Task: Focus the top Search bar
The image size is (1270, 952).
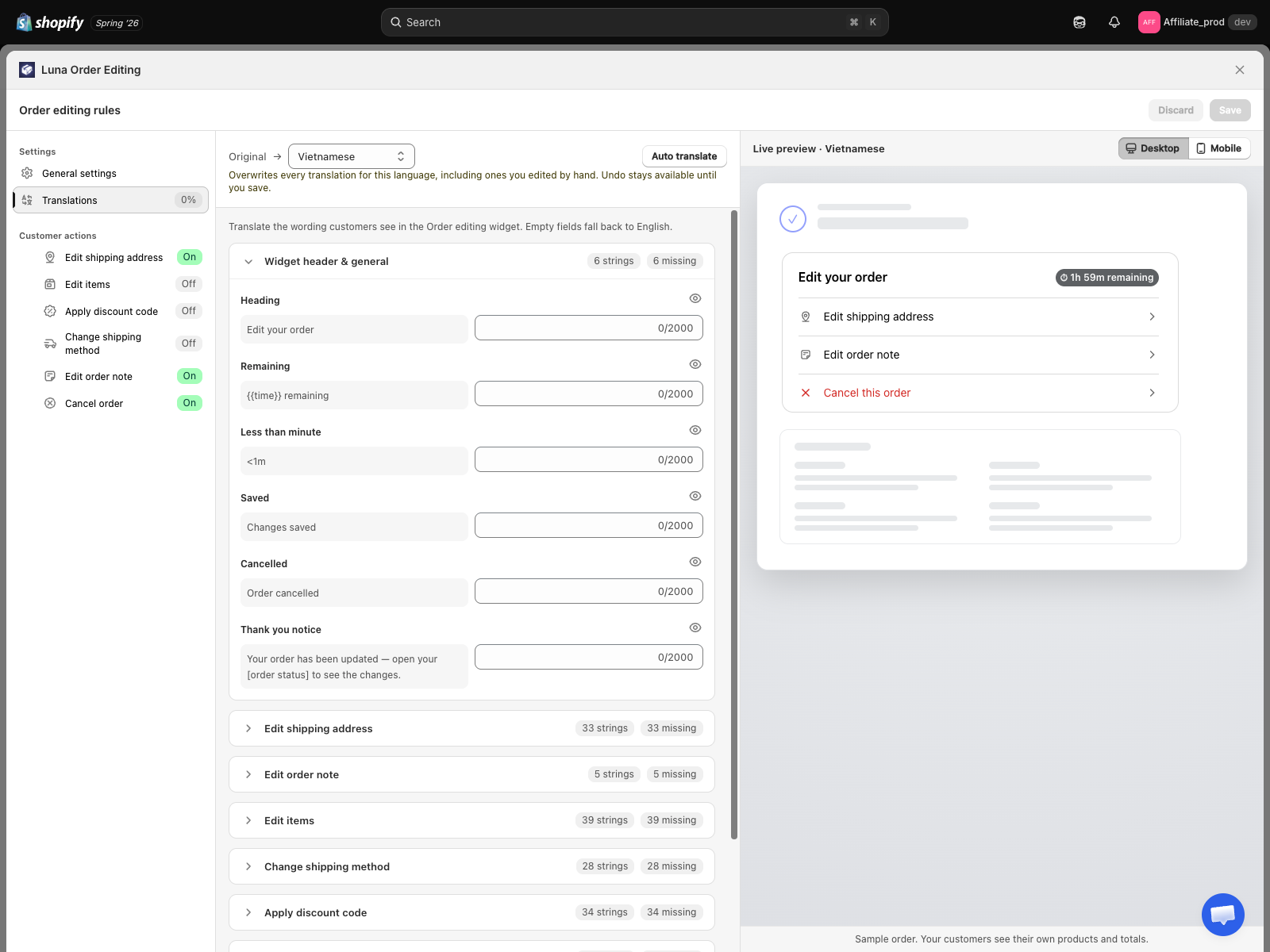Action: click(635, 22)
